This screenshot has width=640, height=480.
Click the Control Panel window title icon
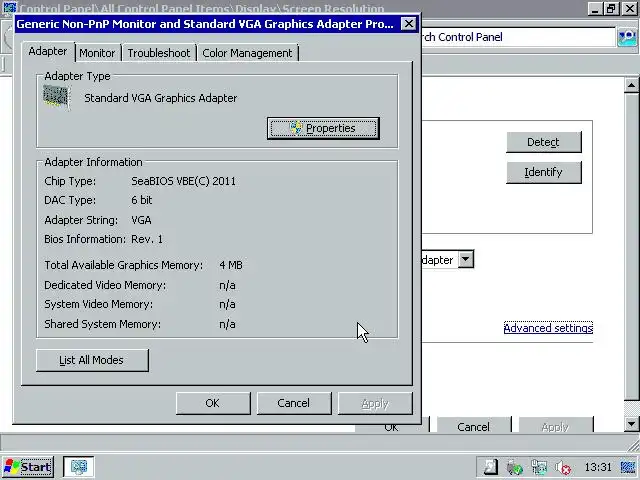9,8
